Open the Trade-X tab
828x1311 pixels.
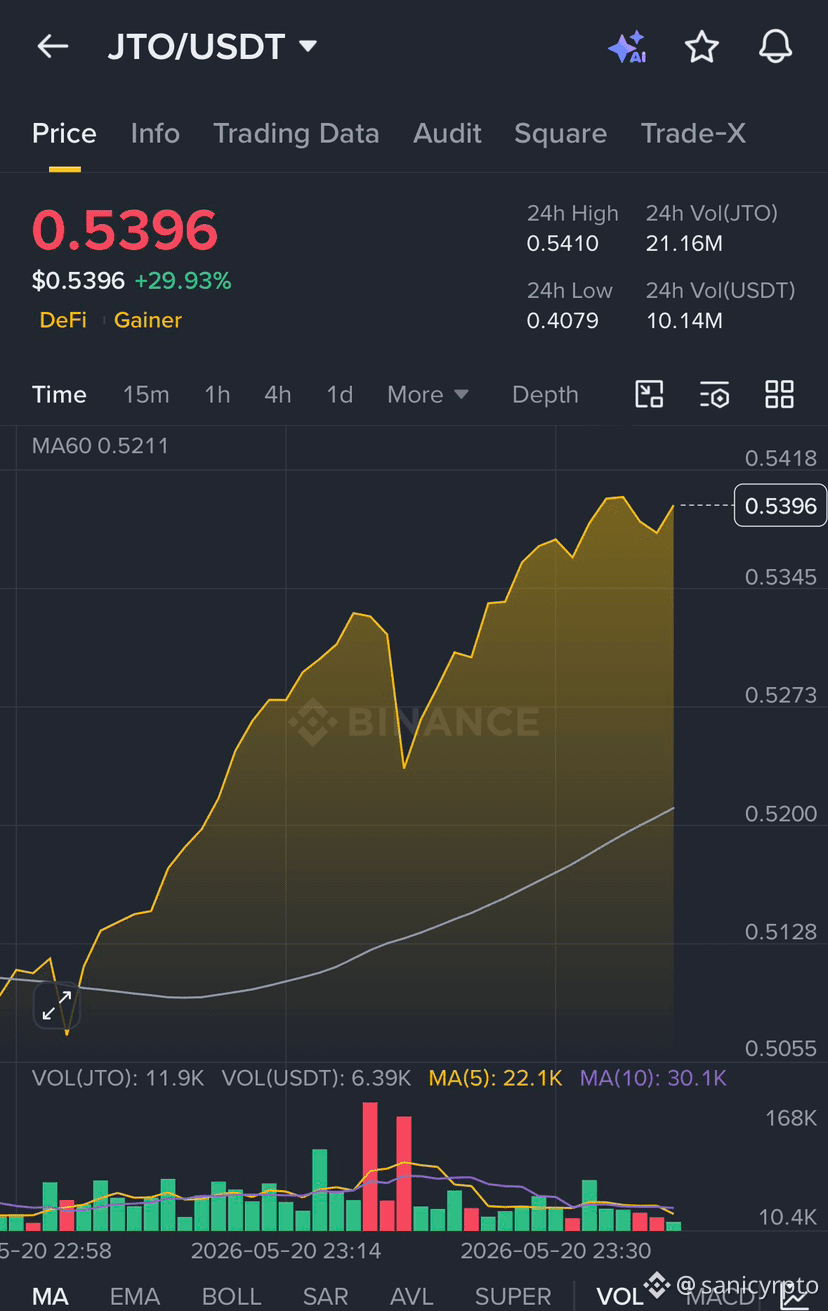pyautogui.click(x=693, y=134)
